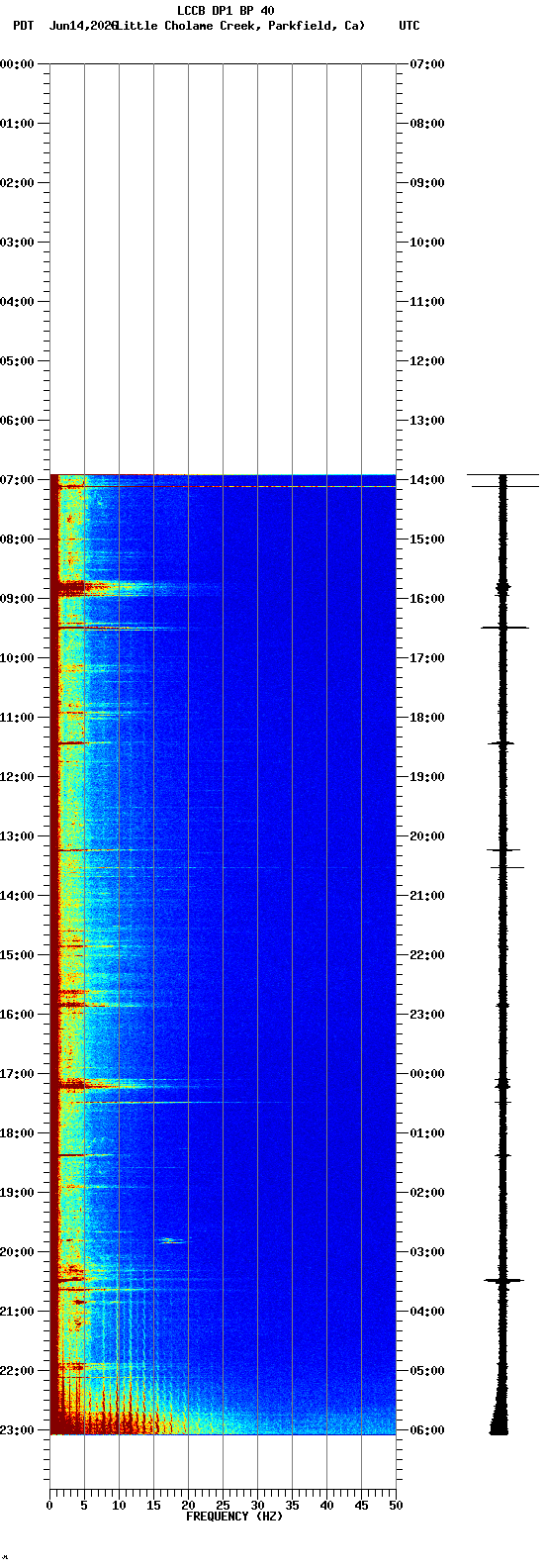The height and width of the screenshot is (1568, 546).
Task: Click the '03:00' UTC time label
Action: point(426,1252)
